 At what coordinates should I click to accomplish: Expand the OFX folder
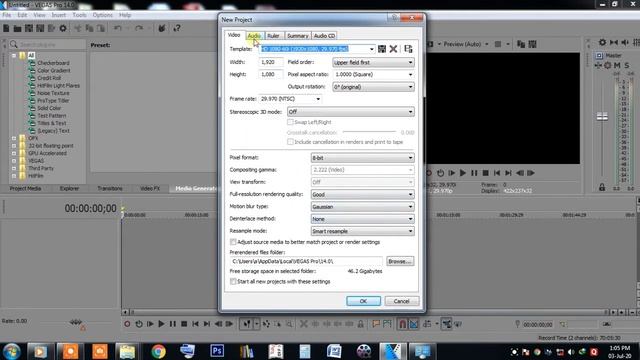pyautogui.click(x=14, y=138)
